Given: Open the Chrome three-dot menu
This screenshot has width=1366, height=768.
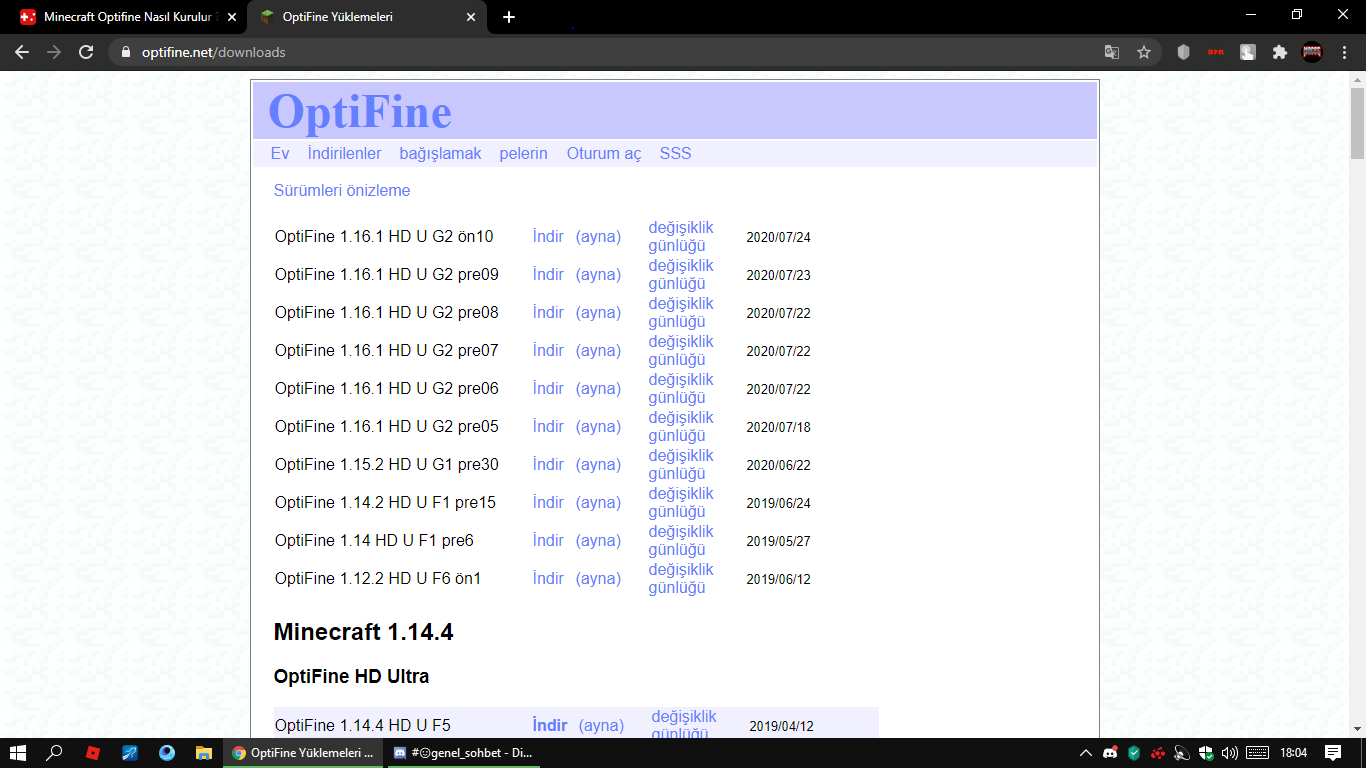Looking at the screenshot, I should click(1343, 52).
